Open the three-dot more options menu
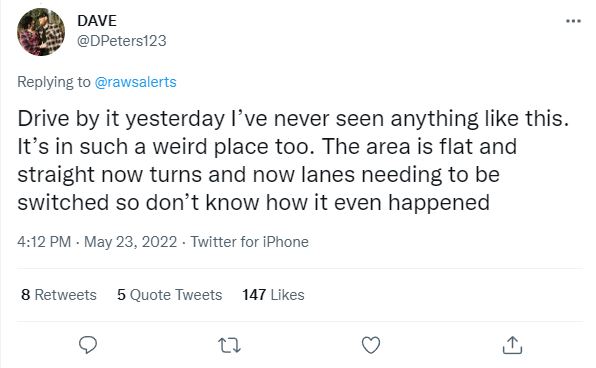 (x=573, y=21)
